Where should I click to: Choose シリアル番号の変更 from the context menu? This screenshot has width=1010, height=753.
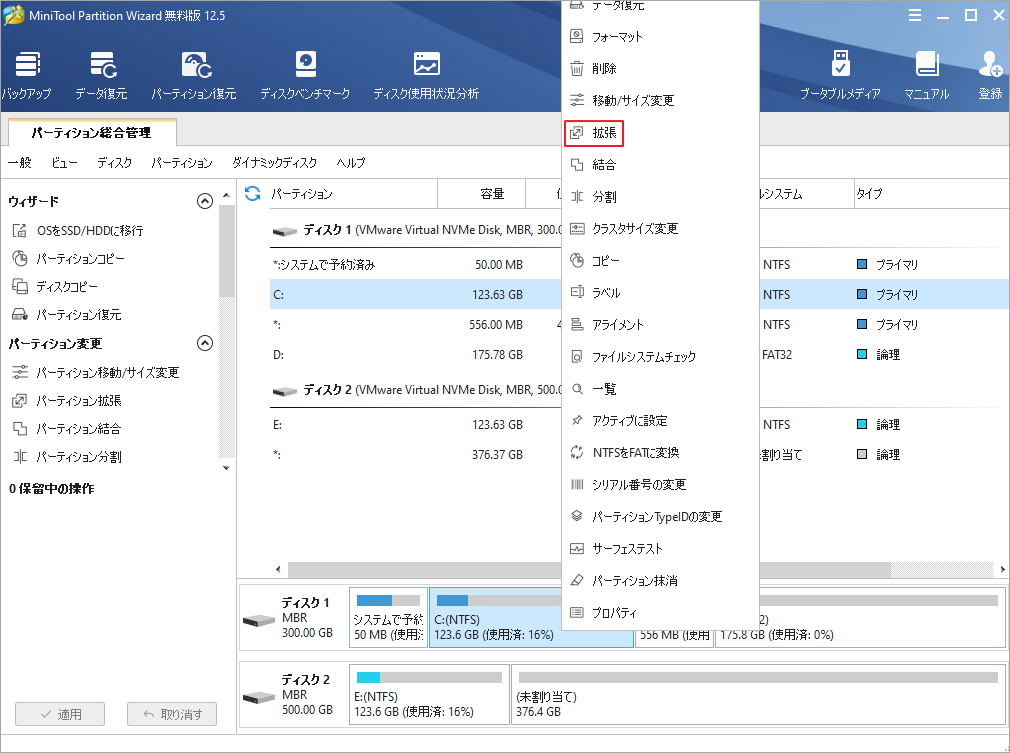(x=660, y=484)
